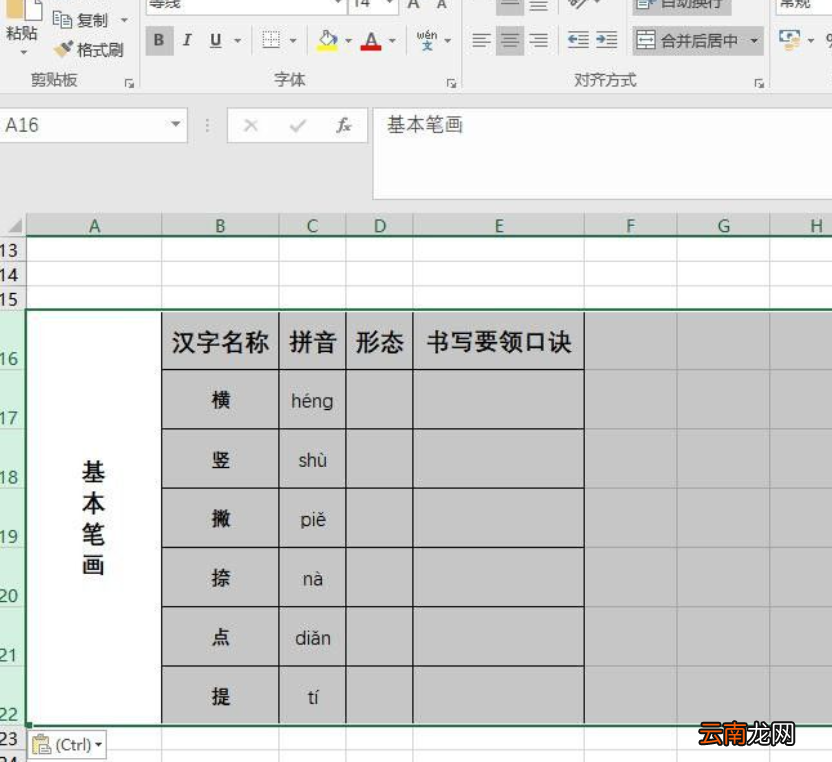Click 粘贴 paste button

point(22,24)
